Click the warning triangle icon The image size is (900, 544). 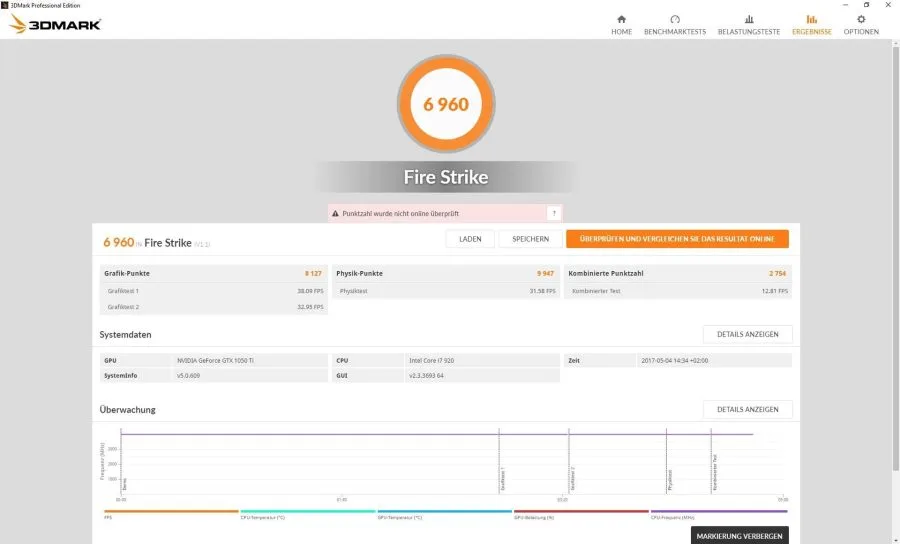pyautogui.click(x=336, y=213)
